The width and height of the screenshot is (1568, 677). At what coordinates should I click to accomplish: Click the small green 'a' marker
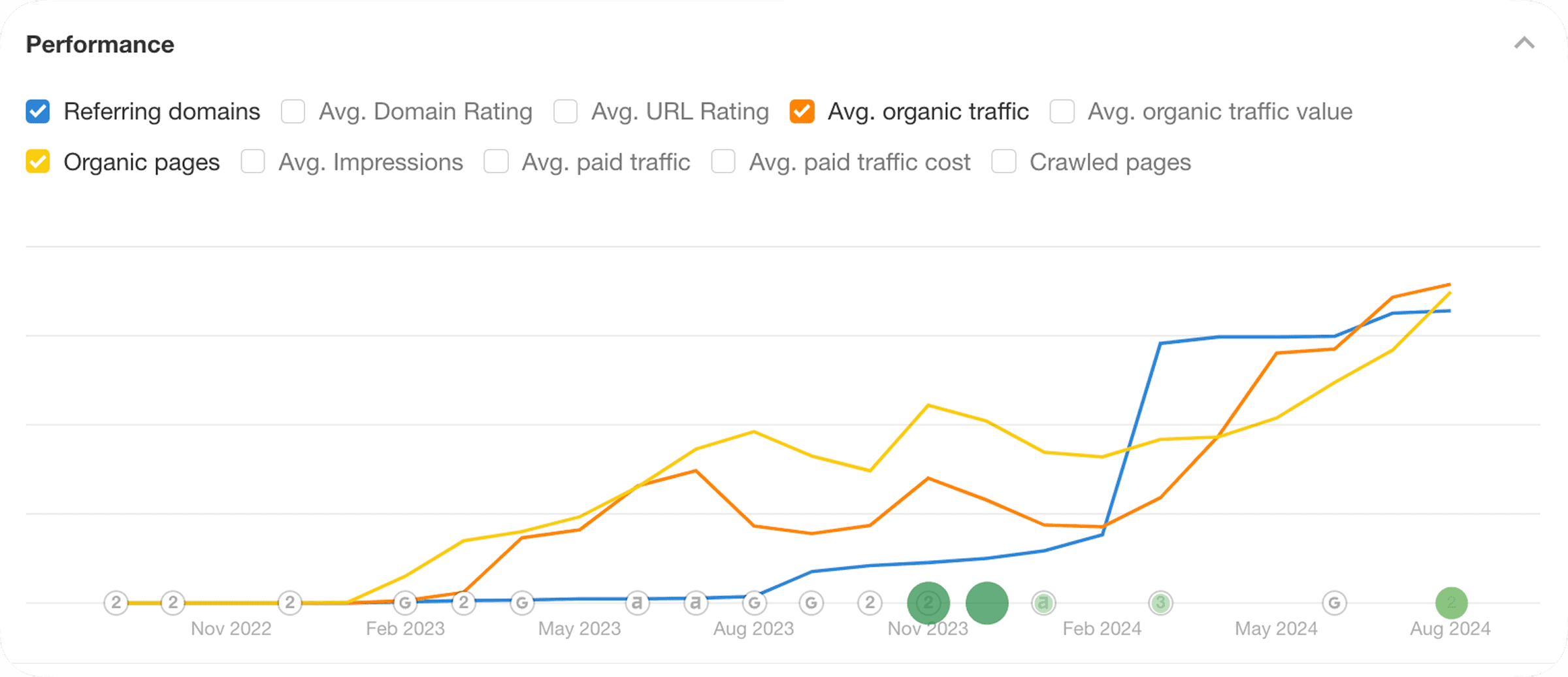[x=1043, y=603]
